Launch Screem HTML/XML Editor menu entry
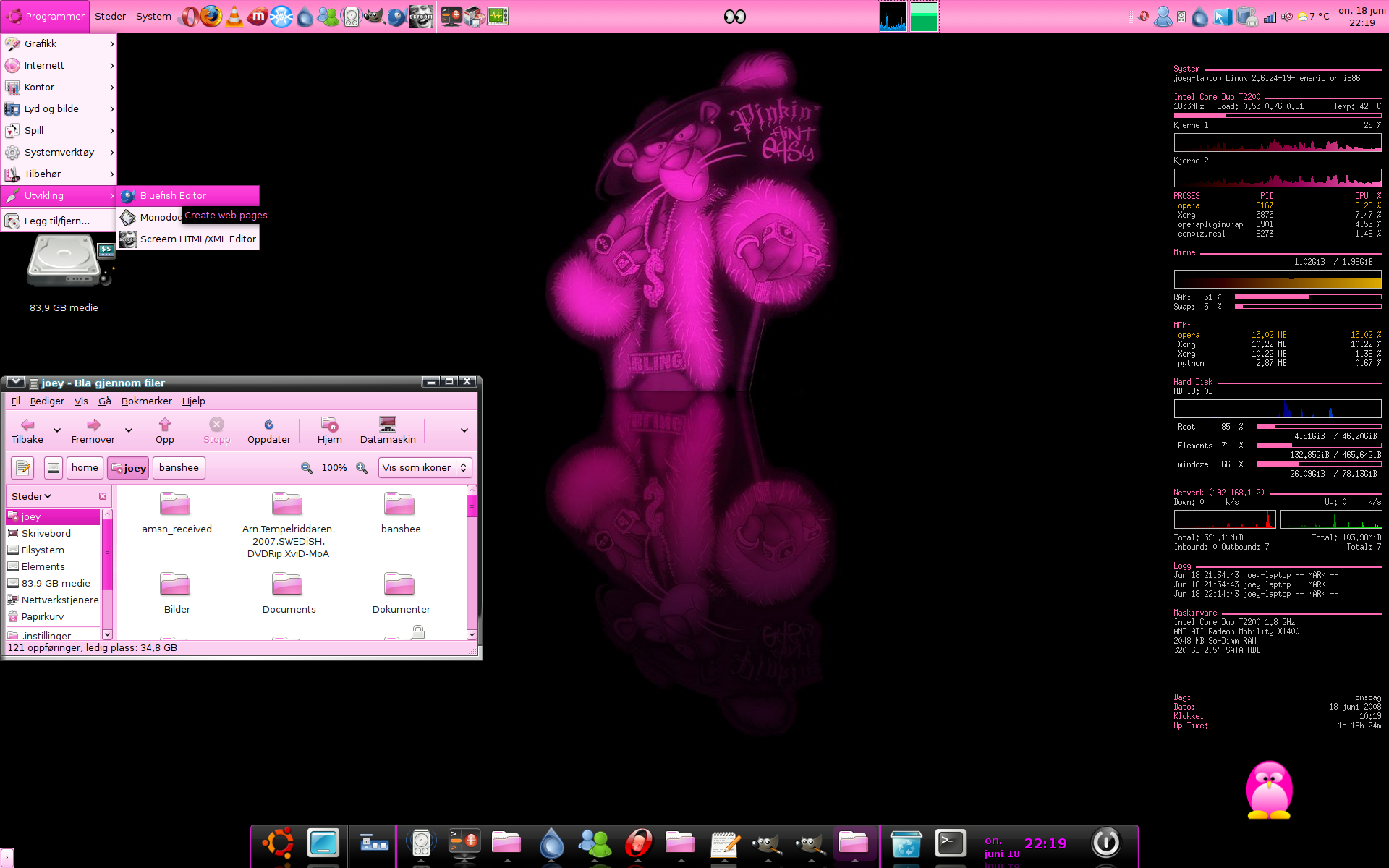The height and width of the screenshot is (868, 1389). click(188, 239)
